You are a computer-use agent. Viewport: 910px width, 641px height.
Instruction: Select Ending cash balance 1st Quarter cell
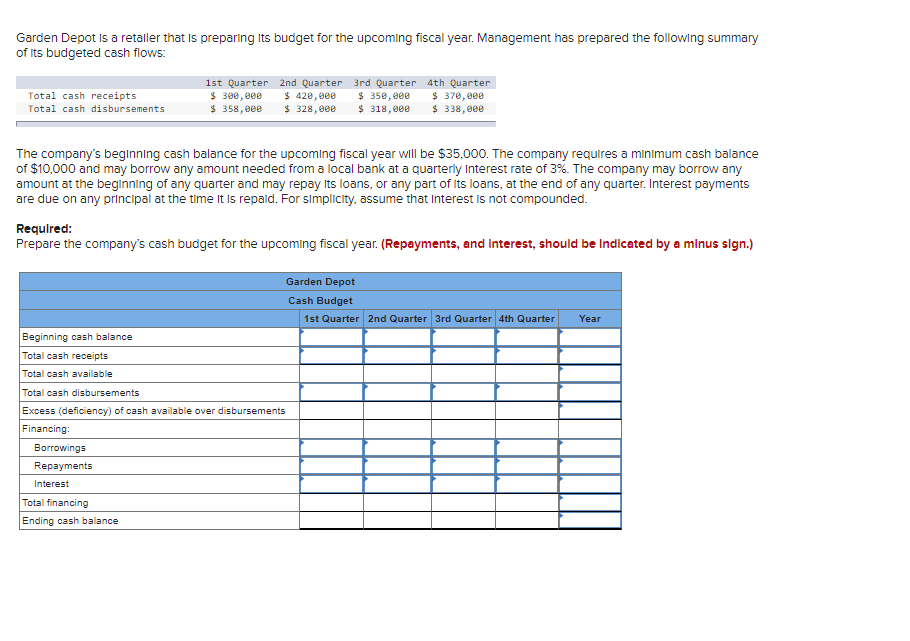click(x=331, y=520)
